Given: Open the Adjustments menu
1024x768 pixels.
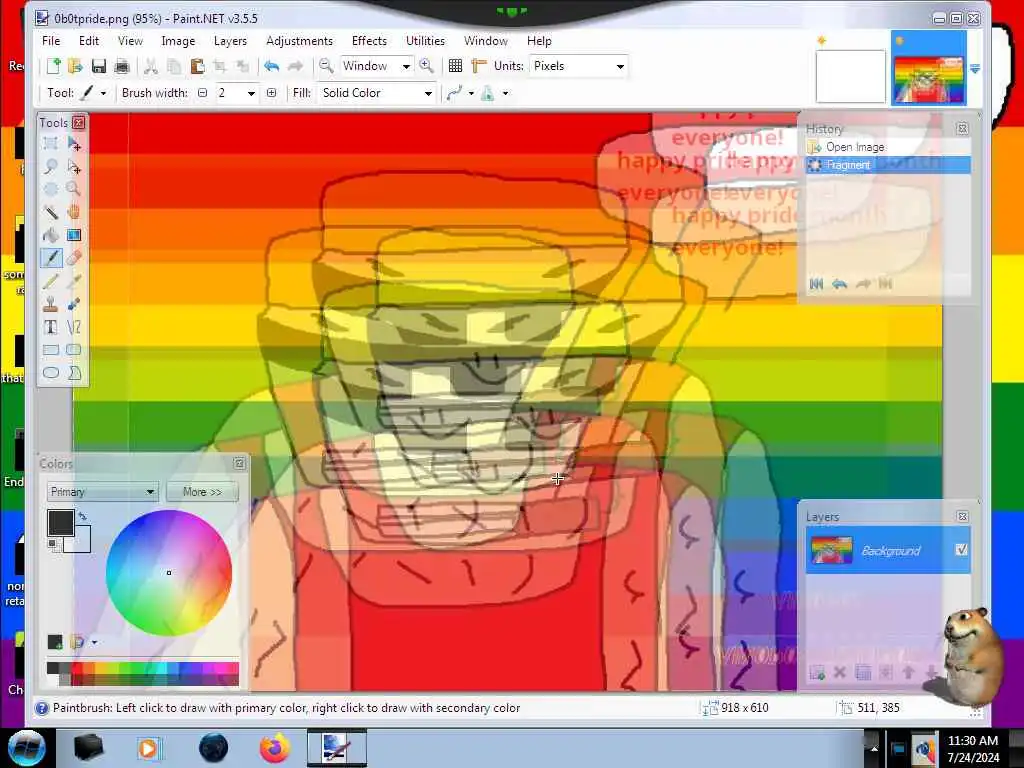Looking at the screenshot, I should pos(300,40).
